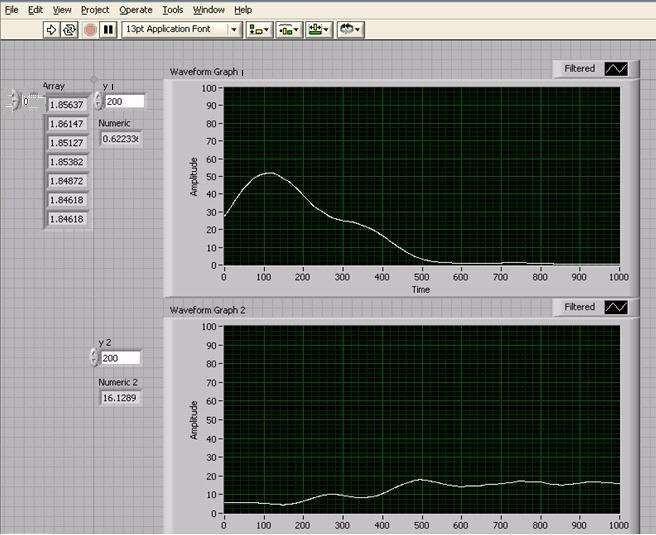
Task: Click the Waveform Graph 1 title label
Action: pos(207,72)
